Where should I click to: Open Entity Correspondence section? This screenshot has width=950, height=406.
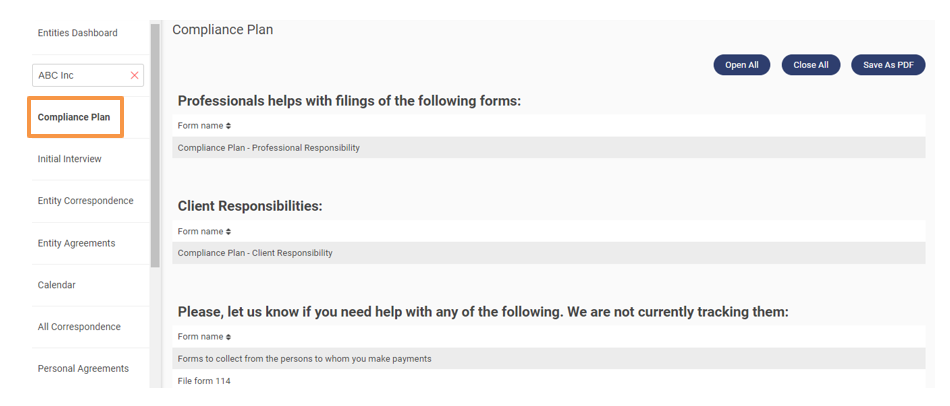[x=85, y=201]
